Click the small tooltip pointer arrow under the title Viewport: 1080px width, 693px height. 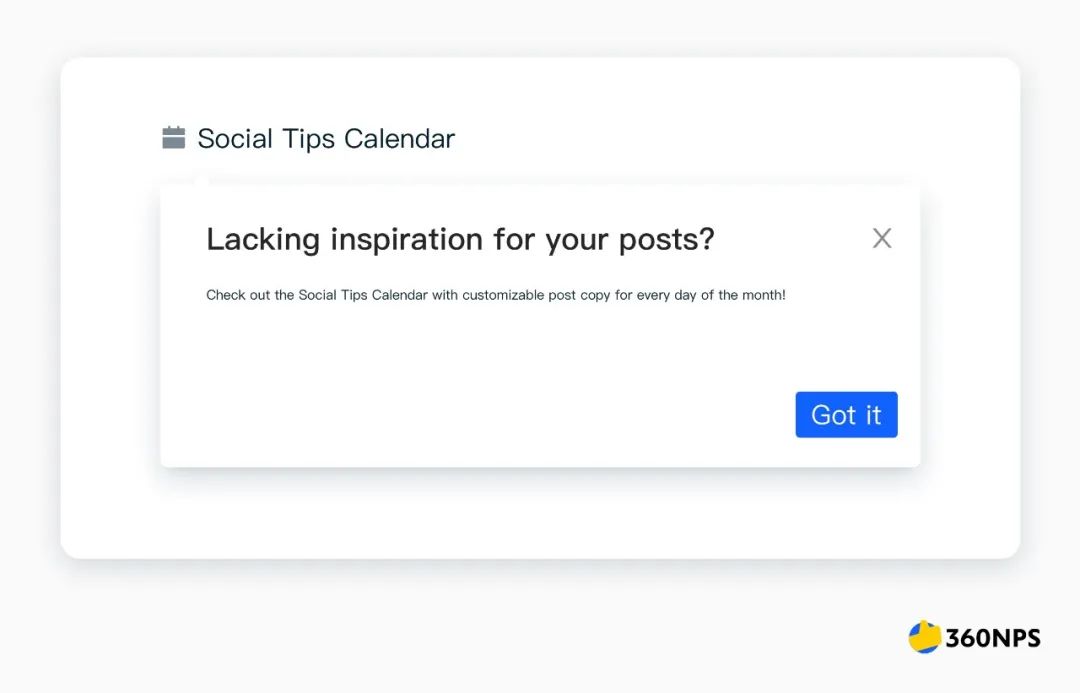[x=201, y=180]
